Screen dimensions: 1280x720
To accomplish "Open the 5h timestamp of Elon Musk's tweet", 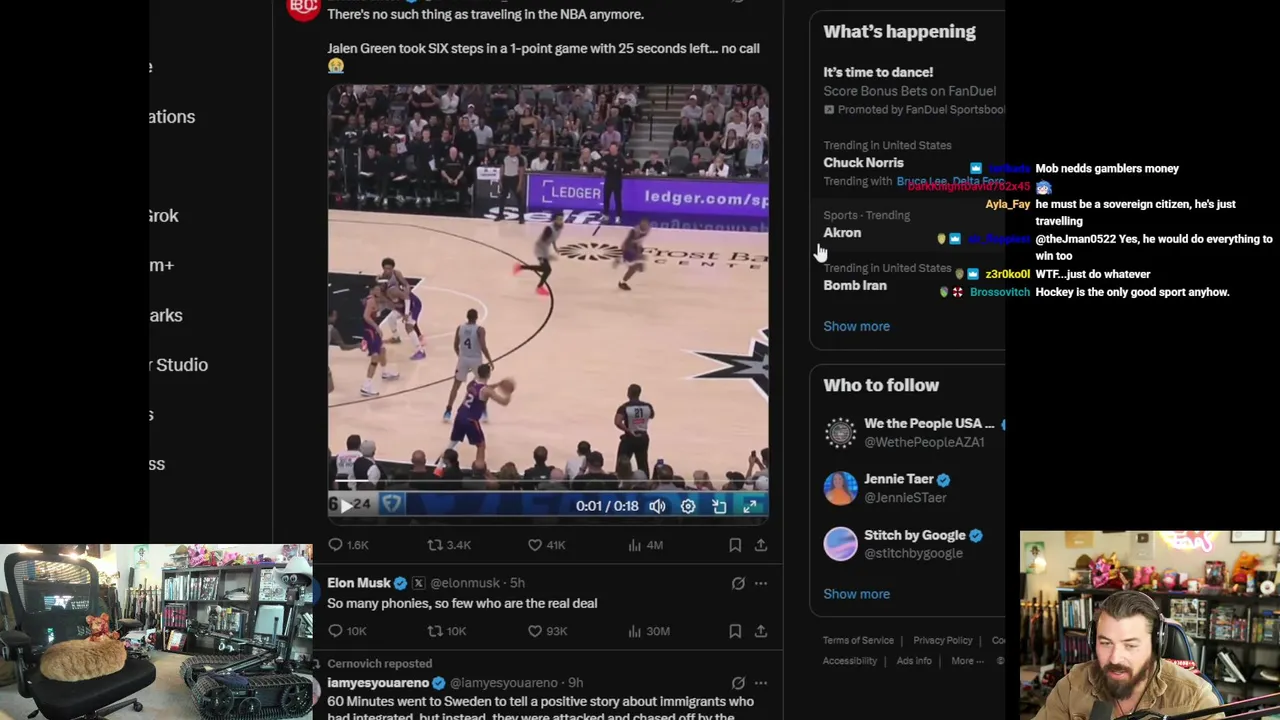I will [517, 583].
